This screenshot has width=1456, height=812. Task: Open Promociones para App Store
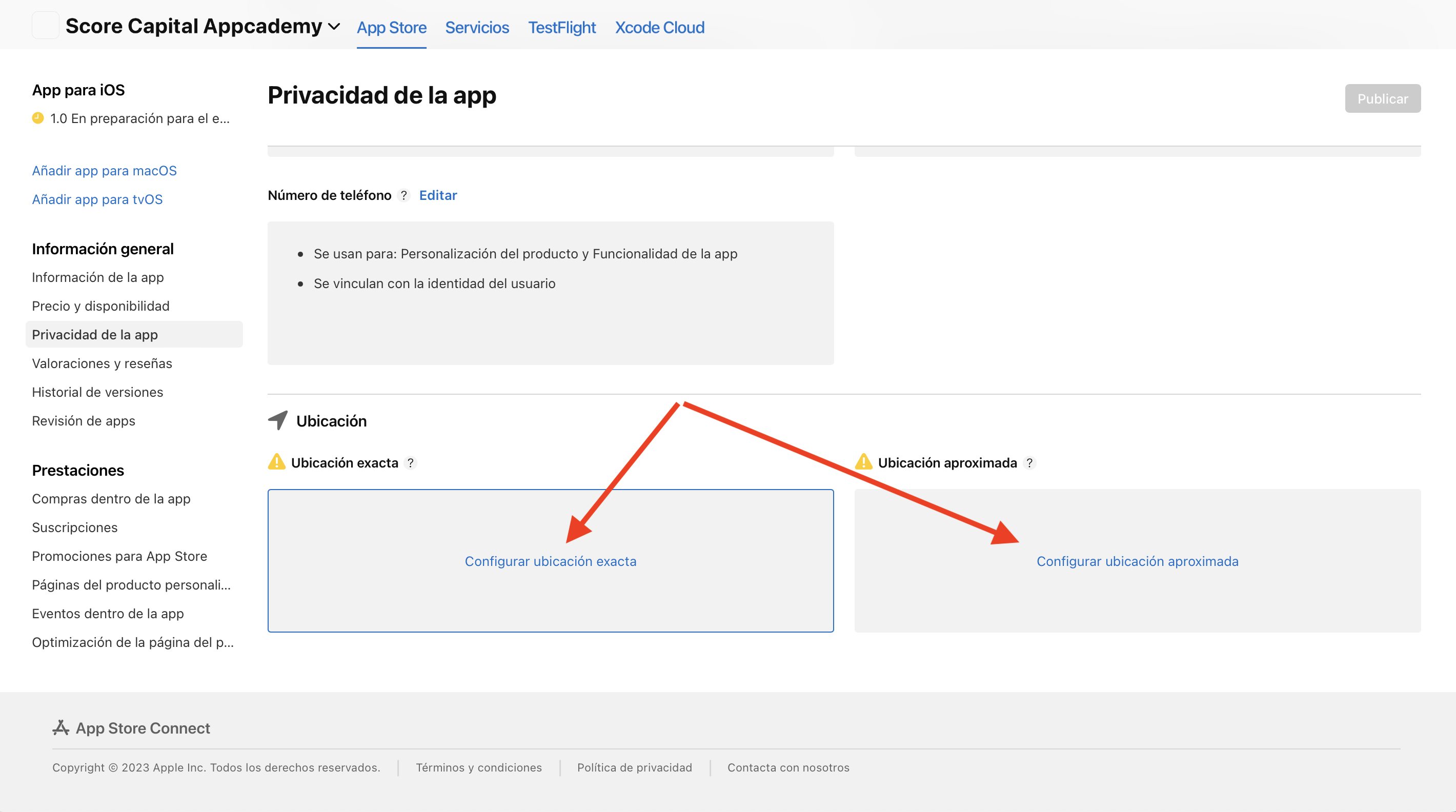[119, 556]
